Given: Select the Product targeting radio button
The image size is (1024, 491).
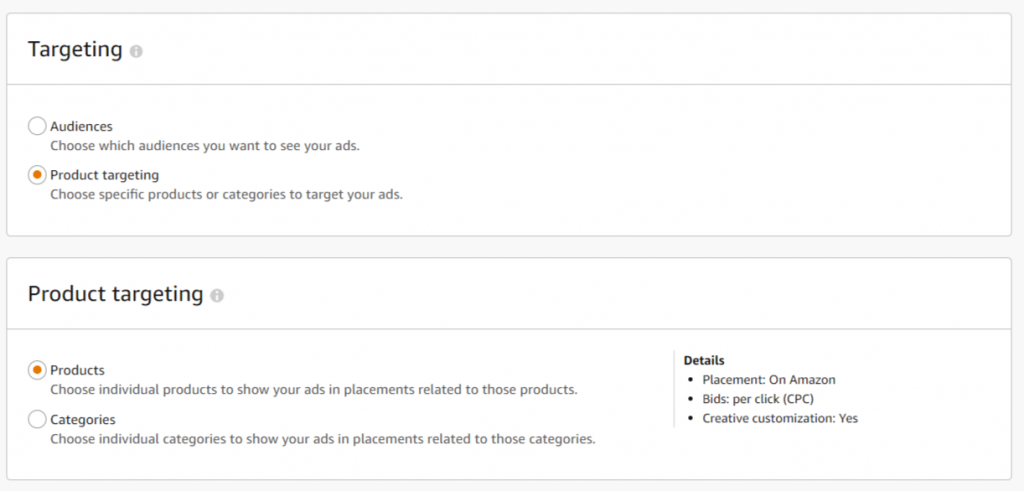Looking at the screenshot, I should [37, 175].
